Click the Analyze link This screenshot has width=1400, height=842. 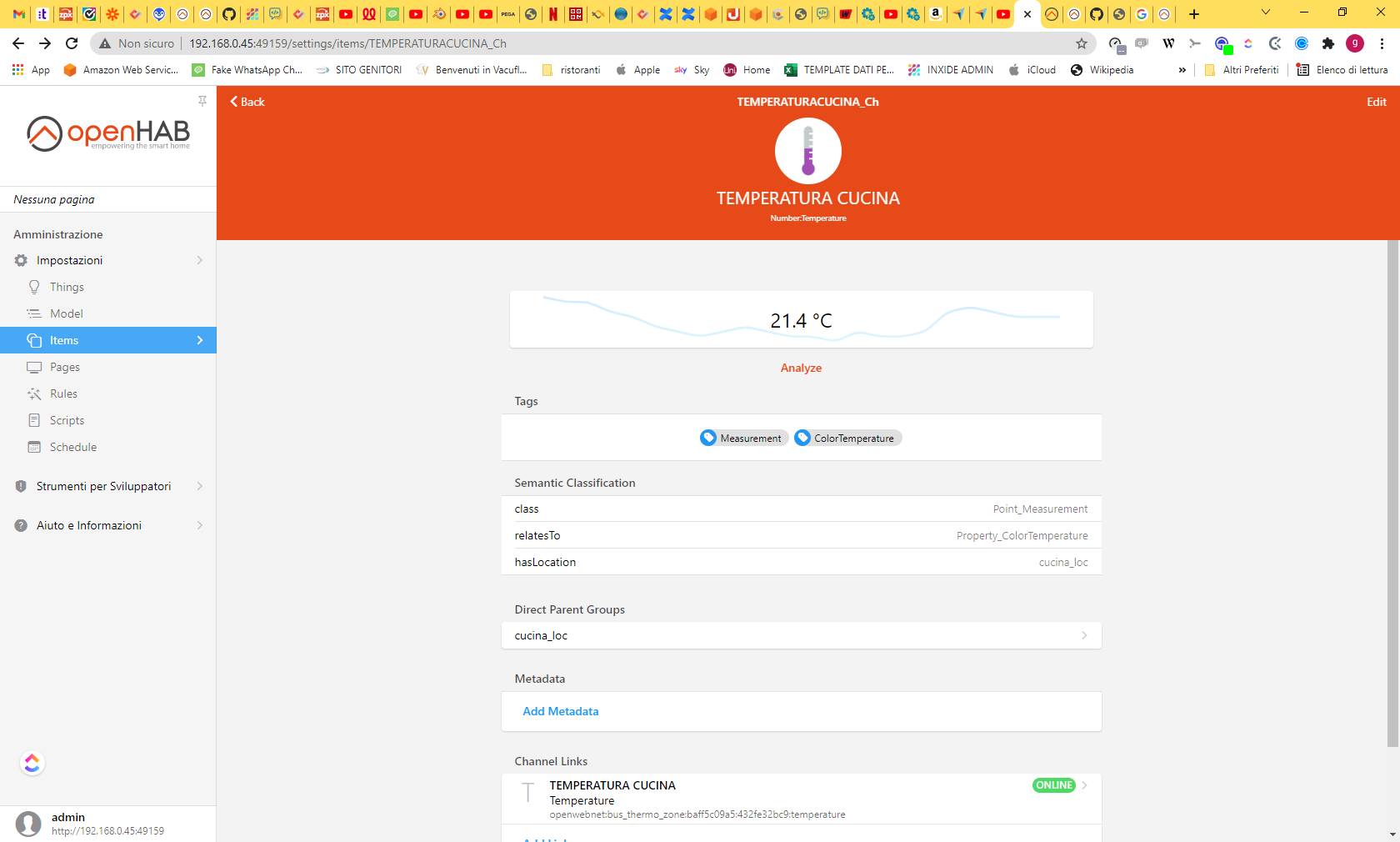[x=801, y=368]
